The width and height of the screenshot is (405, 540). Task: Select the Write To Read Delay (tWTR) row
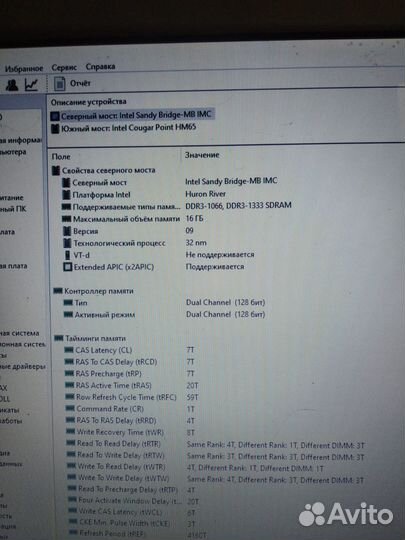point(122,467)
